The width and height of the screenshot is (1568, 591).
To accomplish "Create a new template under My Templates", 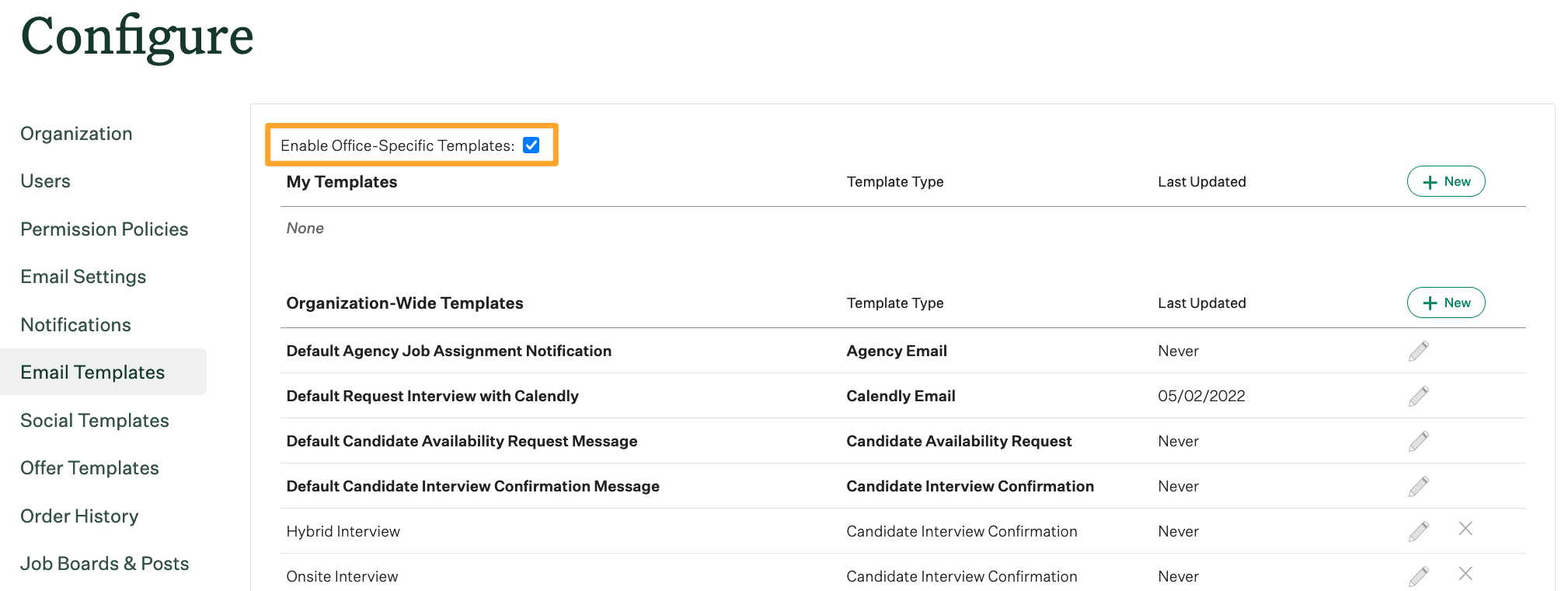I will click(1445, 181).
